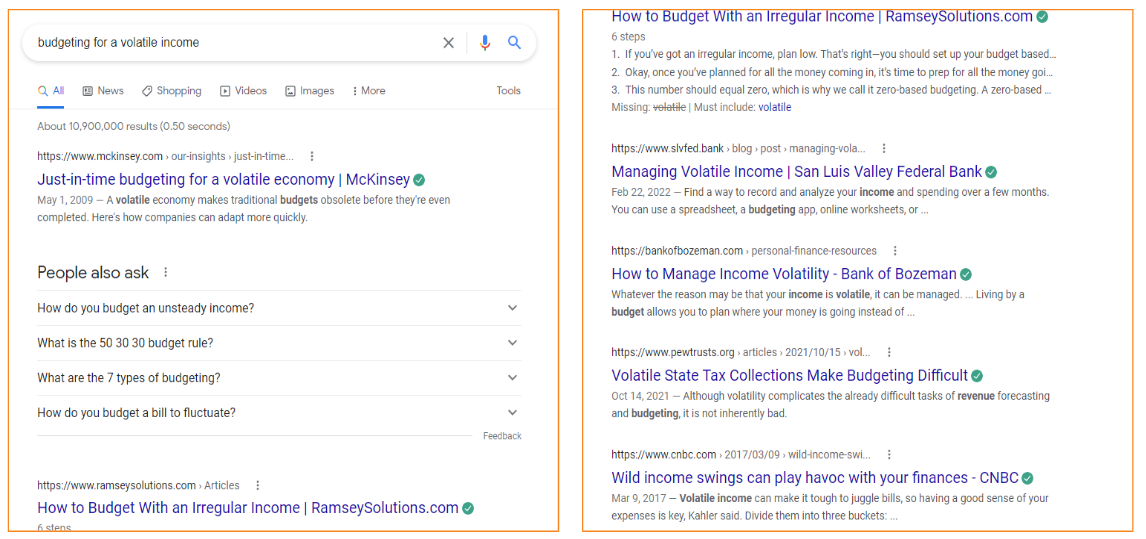Click the www.slvfed.bank URL breadcrumb

click(738, 148)
